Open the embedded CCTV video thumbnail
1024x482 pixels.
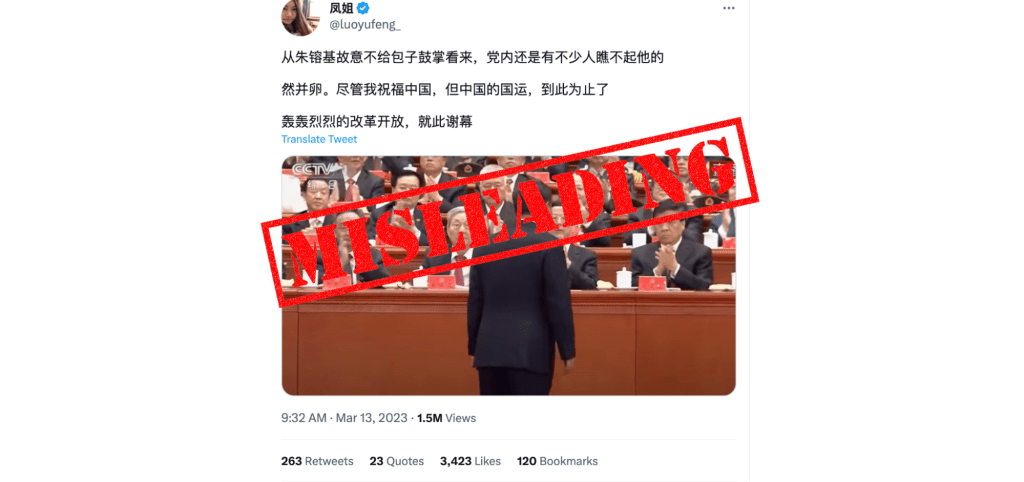508,276
